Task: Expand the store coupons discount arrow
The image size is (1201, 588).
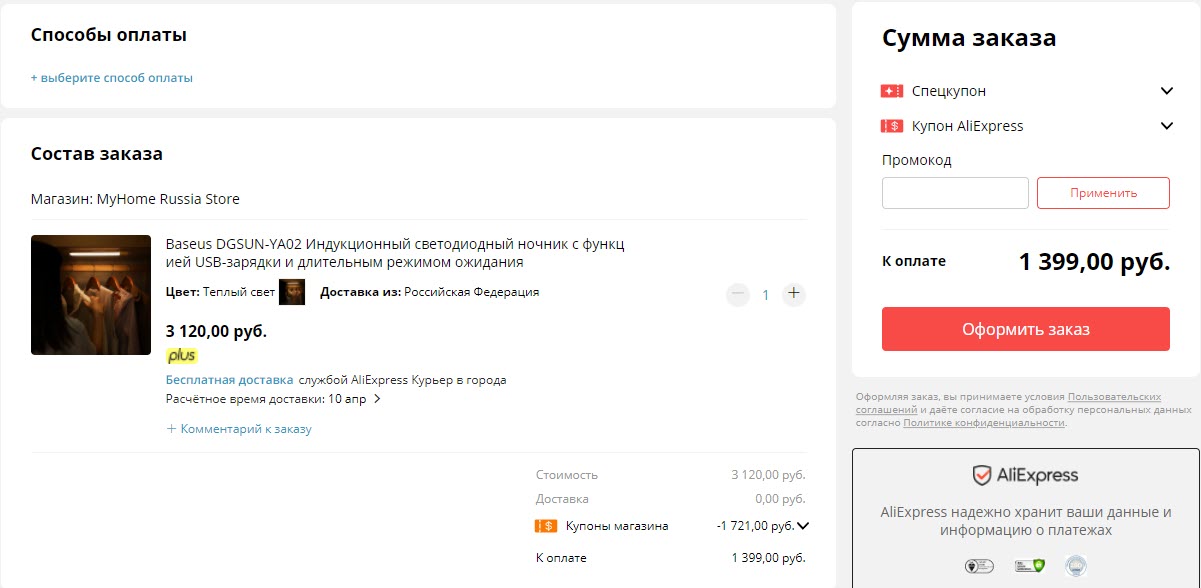Action: point(802,526)
